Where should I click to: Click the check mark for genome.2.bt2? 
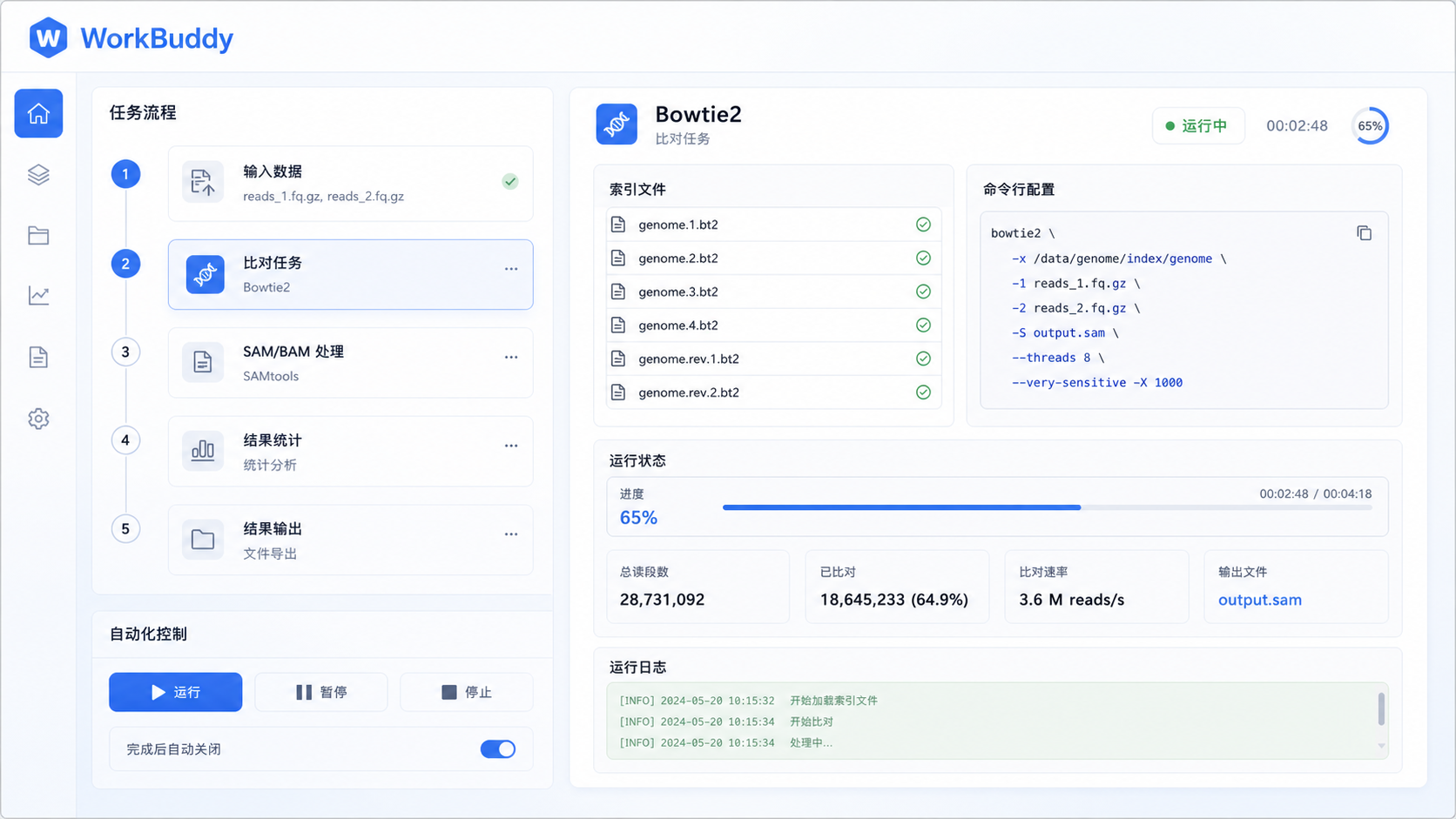click(x=923, y=258)
